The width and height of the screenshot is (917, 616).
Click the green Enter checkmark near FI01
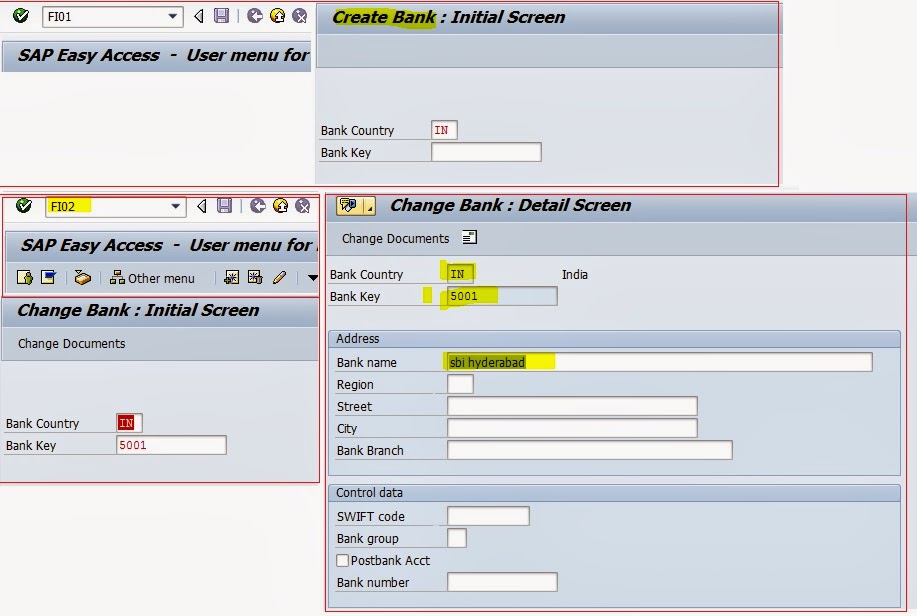point(20,15)
